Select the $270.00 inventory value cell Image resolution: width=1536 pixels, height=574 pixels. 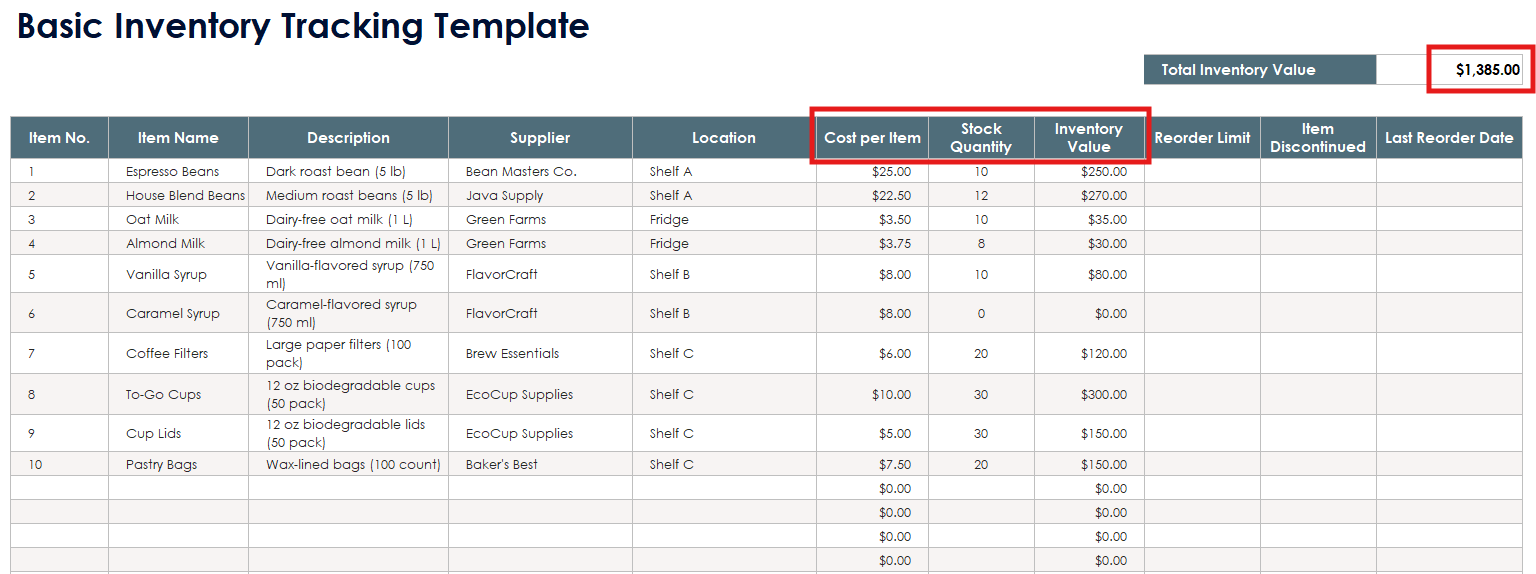(1089, 195)
